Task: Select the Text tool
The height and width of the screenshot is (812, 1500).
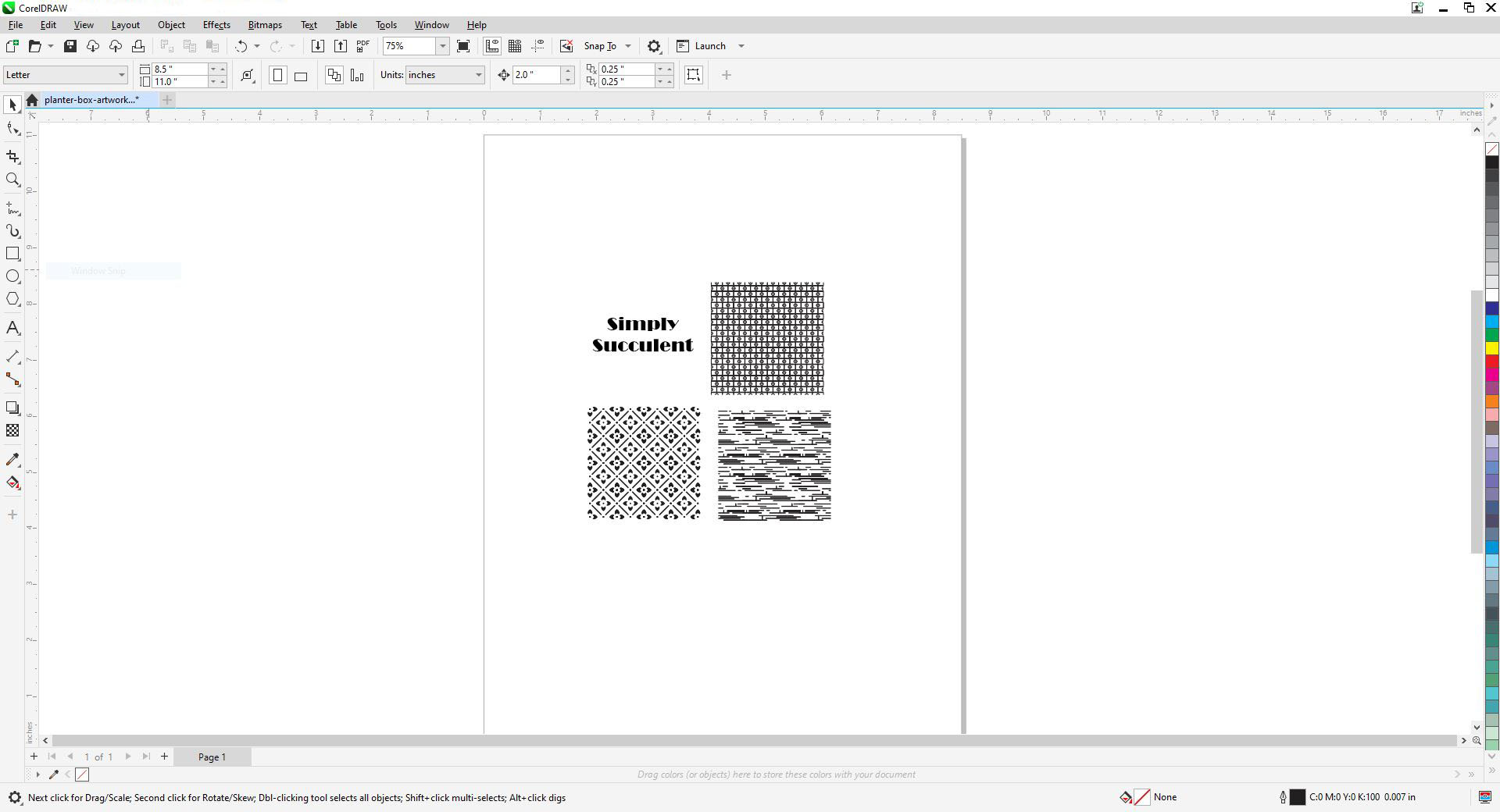Action: [x=12, y=328]
